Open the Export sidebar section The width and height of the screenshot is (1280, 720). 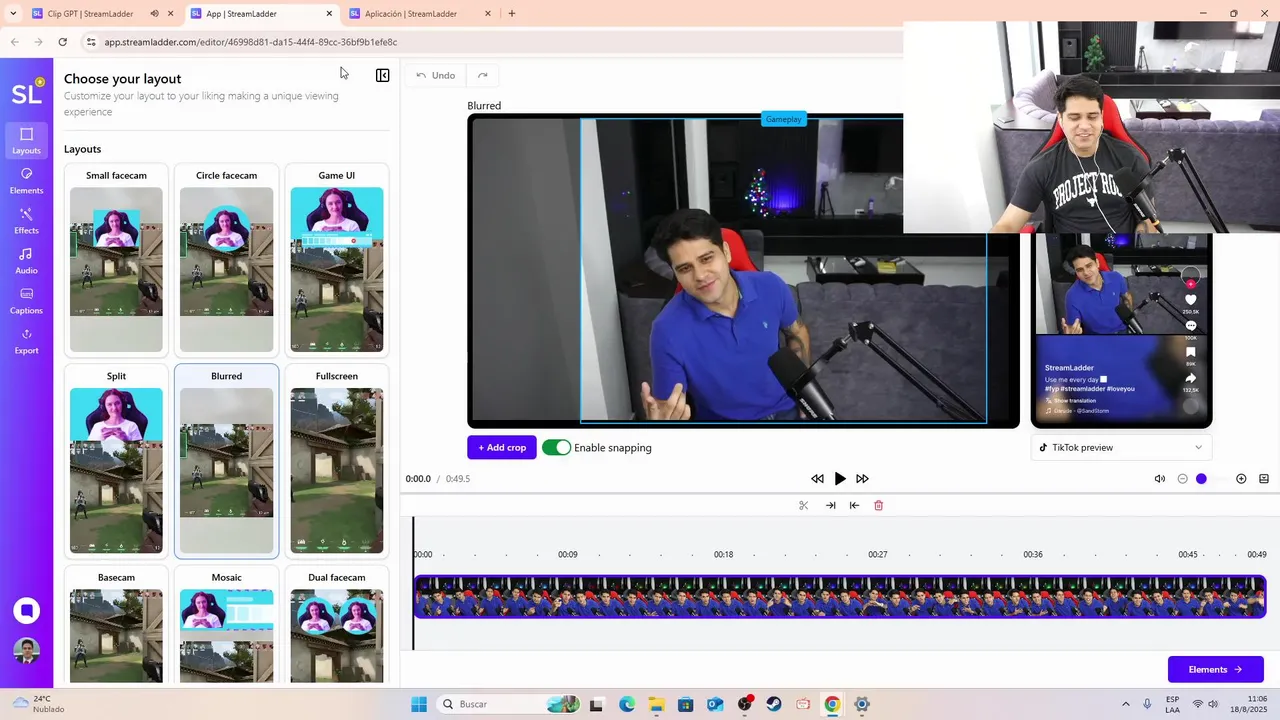coord(26,341)
